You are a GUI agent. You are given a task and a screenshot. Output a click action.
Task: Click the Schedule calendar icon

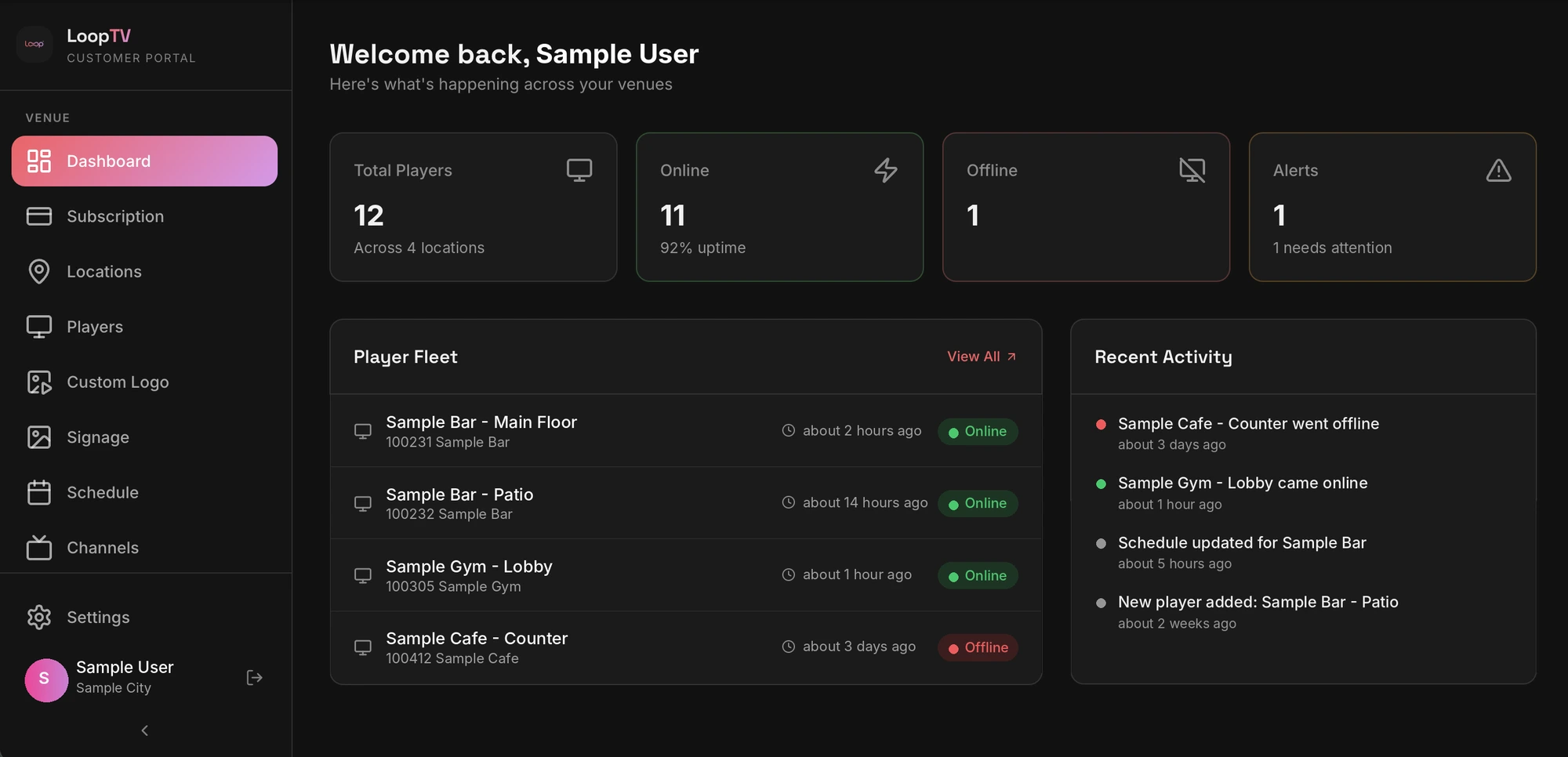[x=39, y=492]
